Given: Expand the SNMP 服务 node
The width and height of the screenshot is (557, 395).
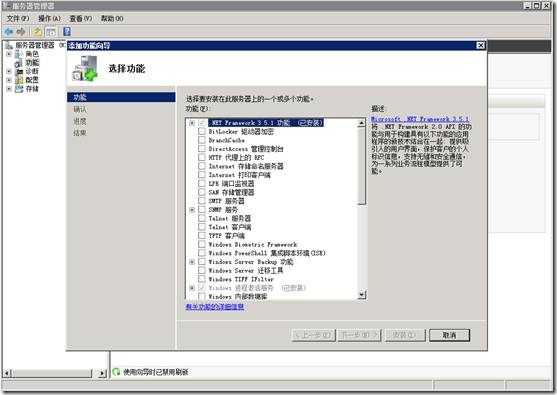Looking at the screenshot, I should click(x=192, y=210).
